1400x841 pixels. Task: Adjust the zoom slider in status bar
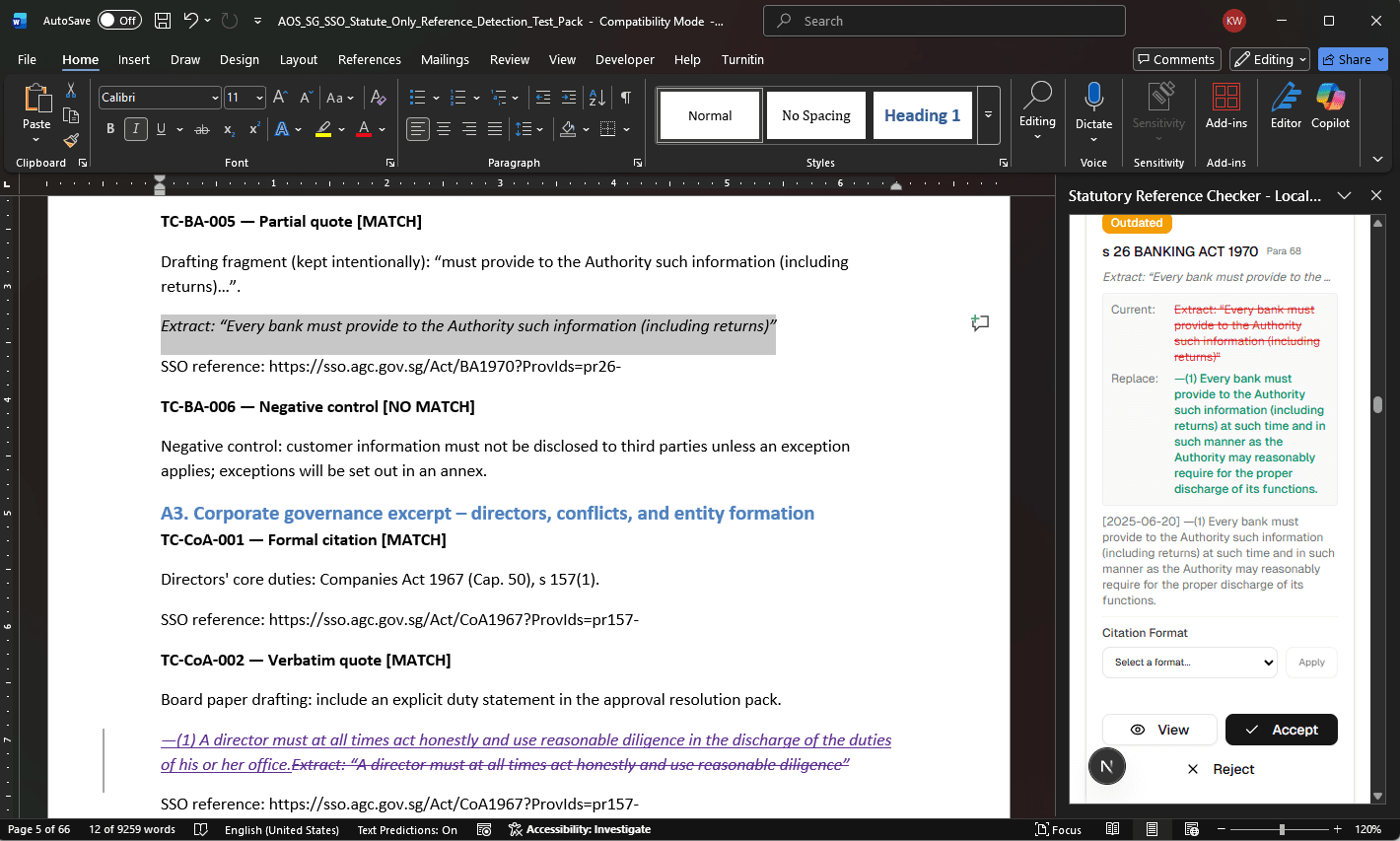(x=1282, y=829)
